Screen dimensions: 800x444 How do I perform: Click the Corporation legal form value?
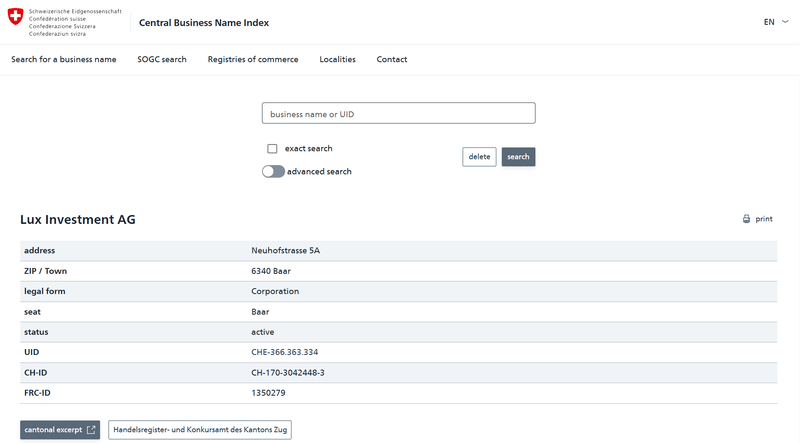coord(275,291)
